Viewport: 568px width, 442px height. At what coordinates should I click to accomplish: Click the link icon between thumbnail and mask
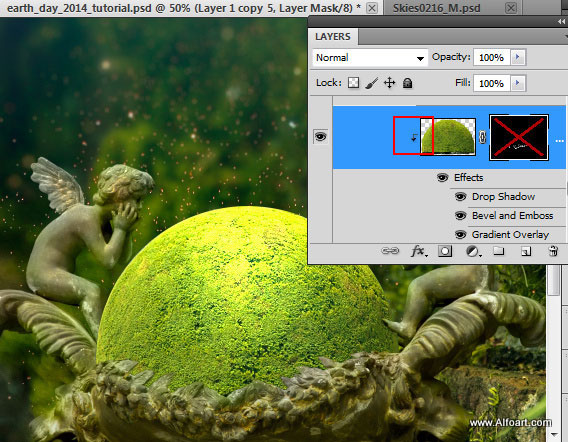pyautogui.click(x=482, y=137)
